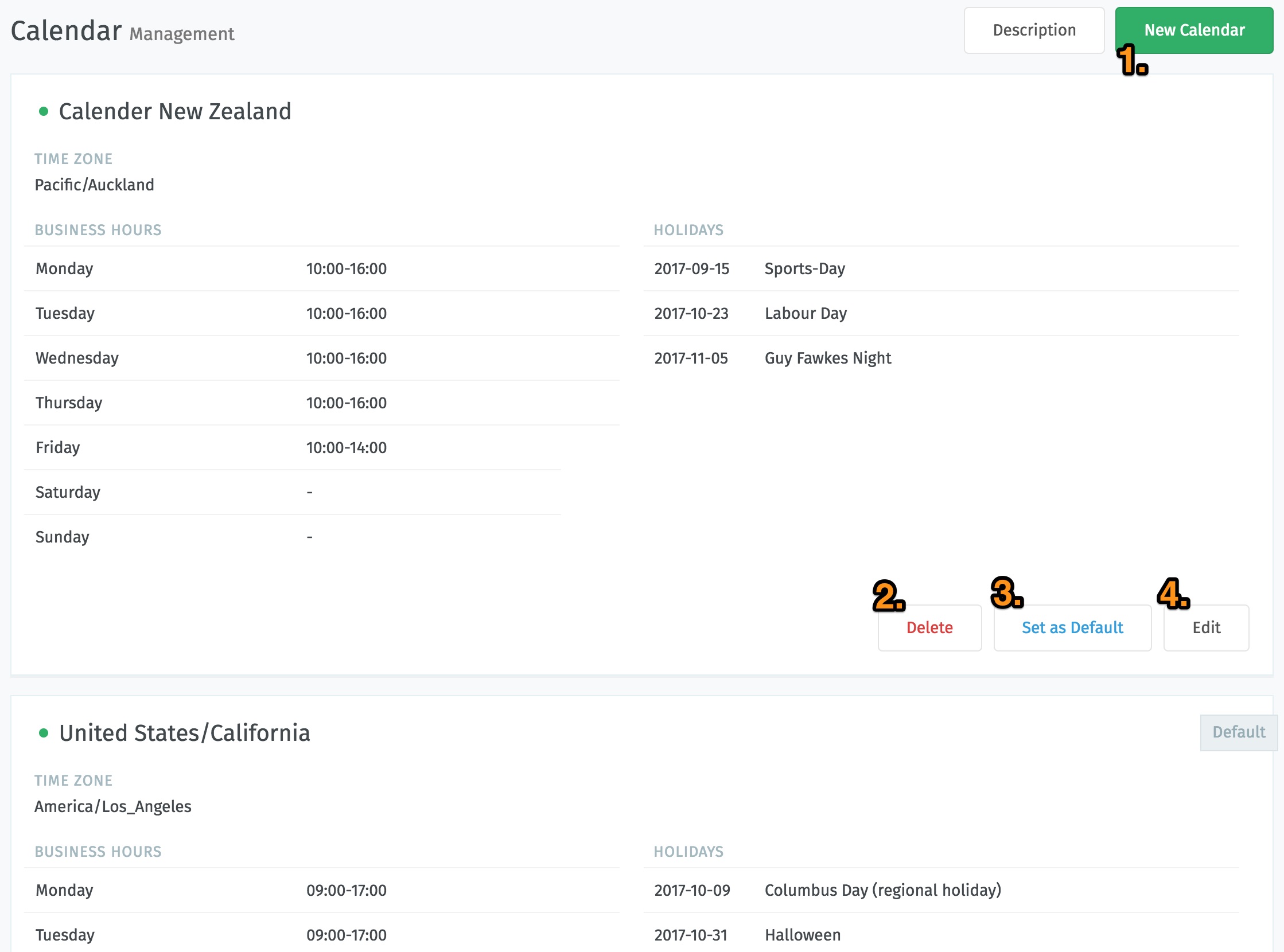Click the Wednesday row label

point(77,358)
